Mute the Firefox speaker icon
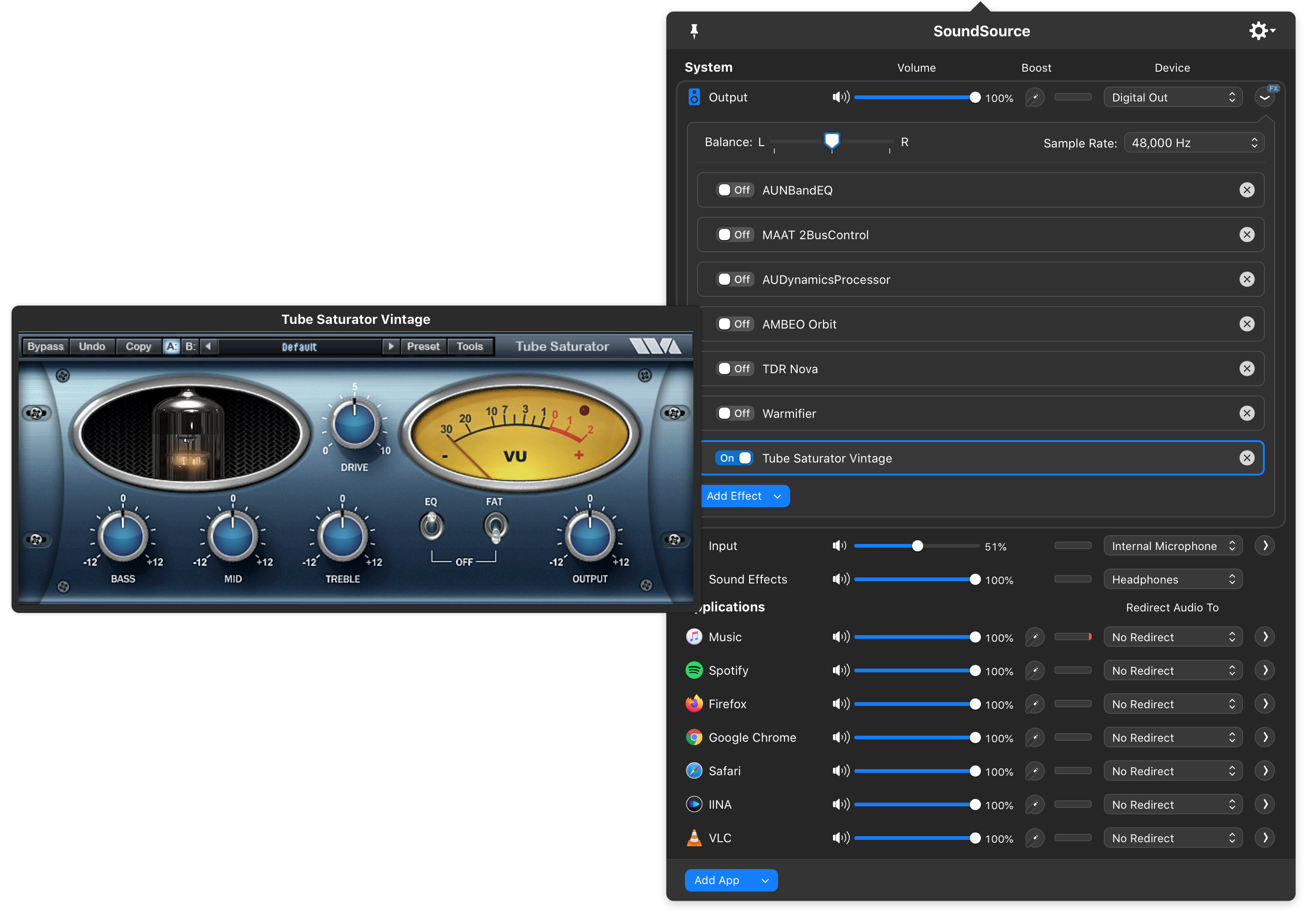This screenshot has width=1316, height=912. pos(840,704)
